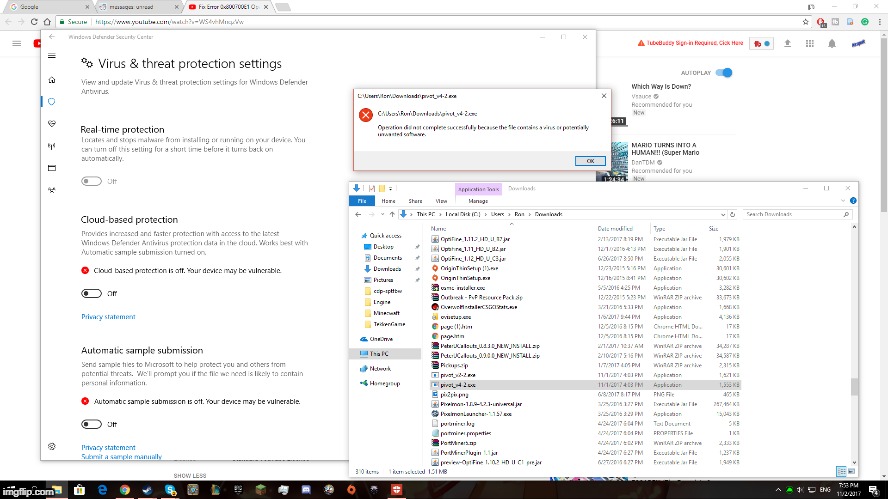Click Submit a sample manually link
The image size is (888, 499).
click(x=121, y=457)
